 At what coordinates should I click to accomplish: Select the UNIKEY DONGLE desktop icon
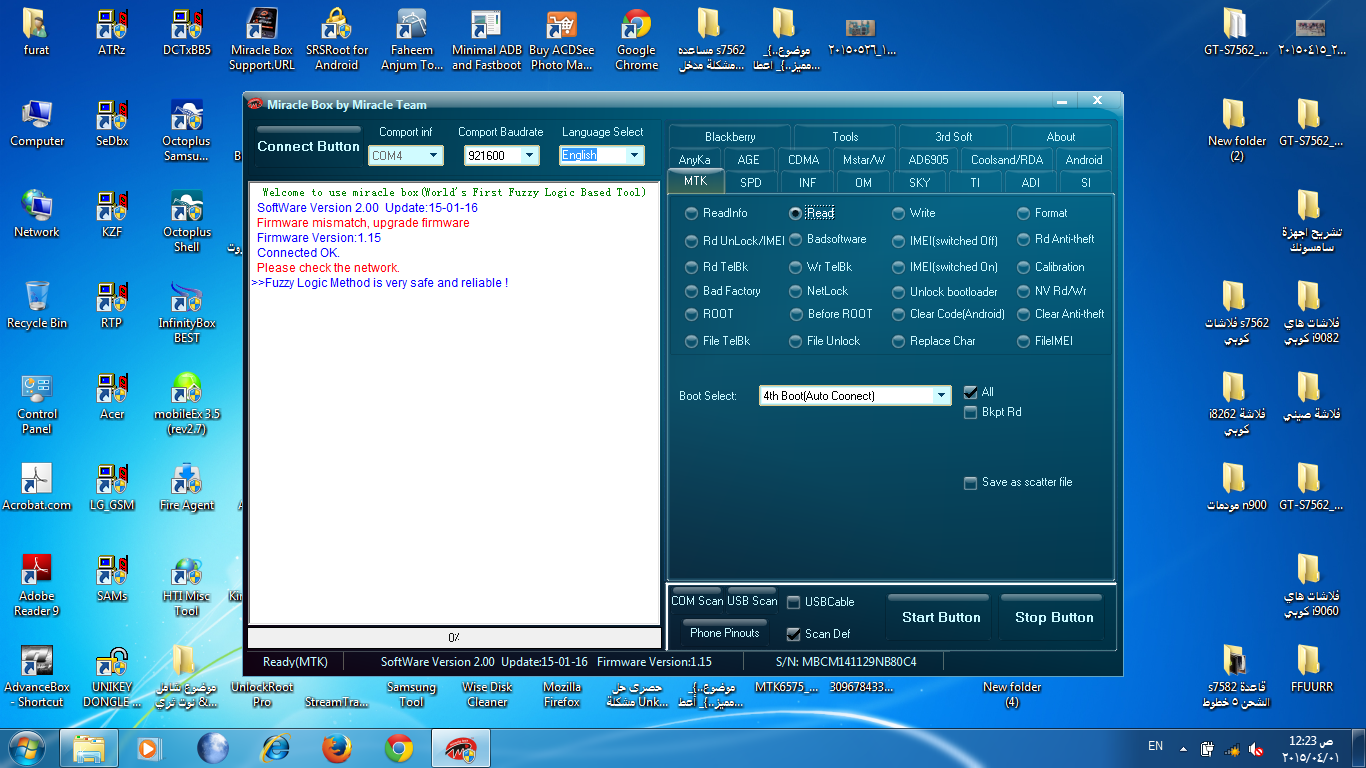click(112, 677)
